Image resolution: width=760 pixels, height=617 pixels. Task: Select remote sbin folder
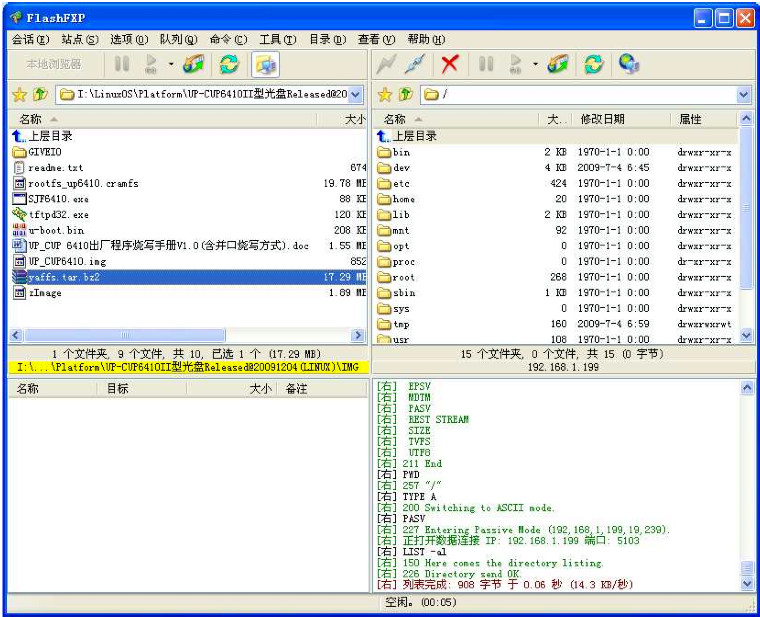coord(396,293)
